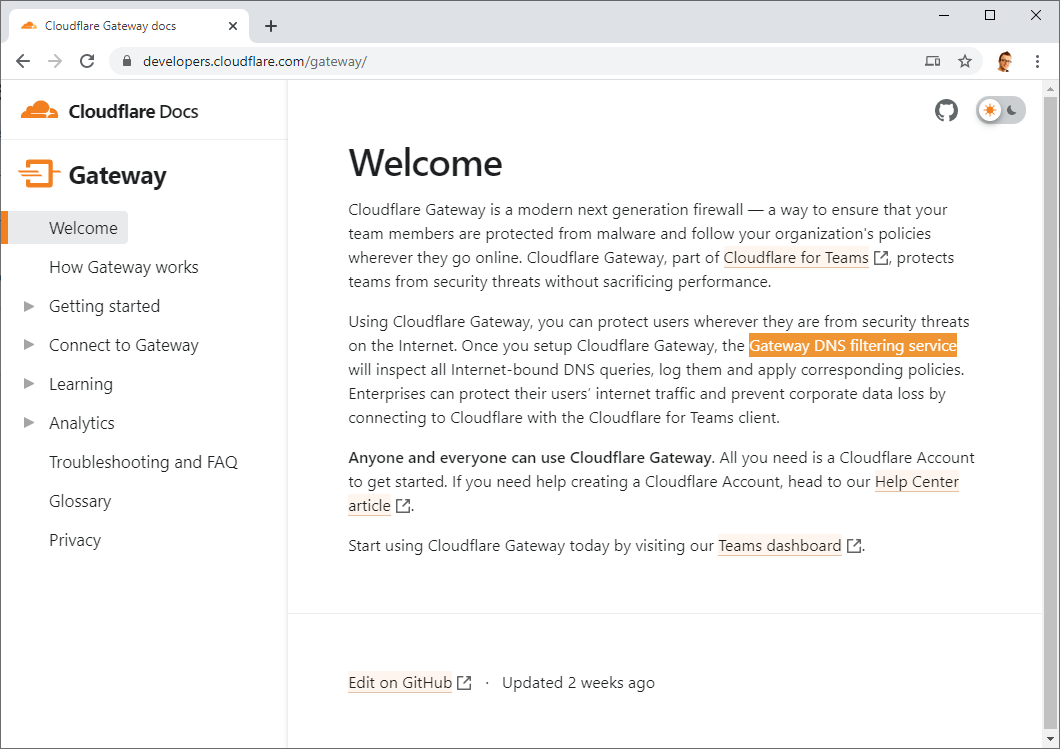The image size is (1060, 749).
Task: Click external icon after Edit on GitHub
Action: click(x=464, y=683)
